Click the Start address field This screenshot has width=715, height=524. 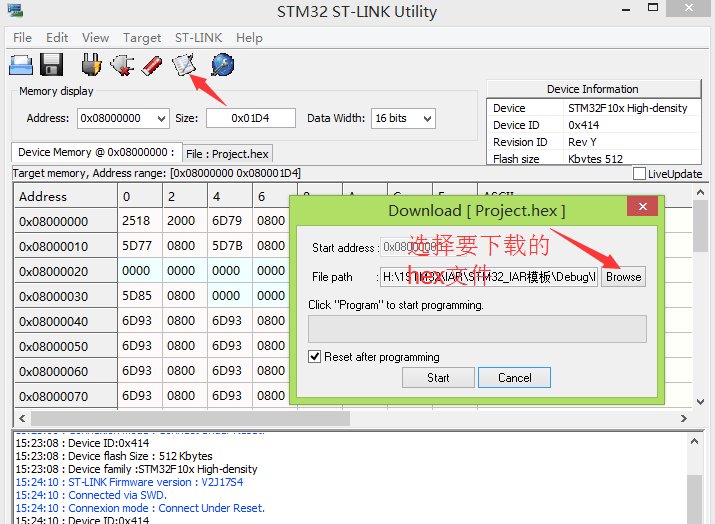click(x=423, y=247)
